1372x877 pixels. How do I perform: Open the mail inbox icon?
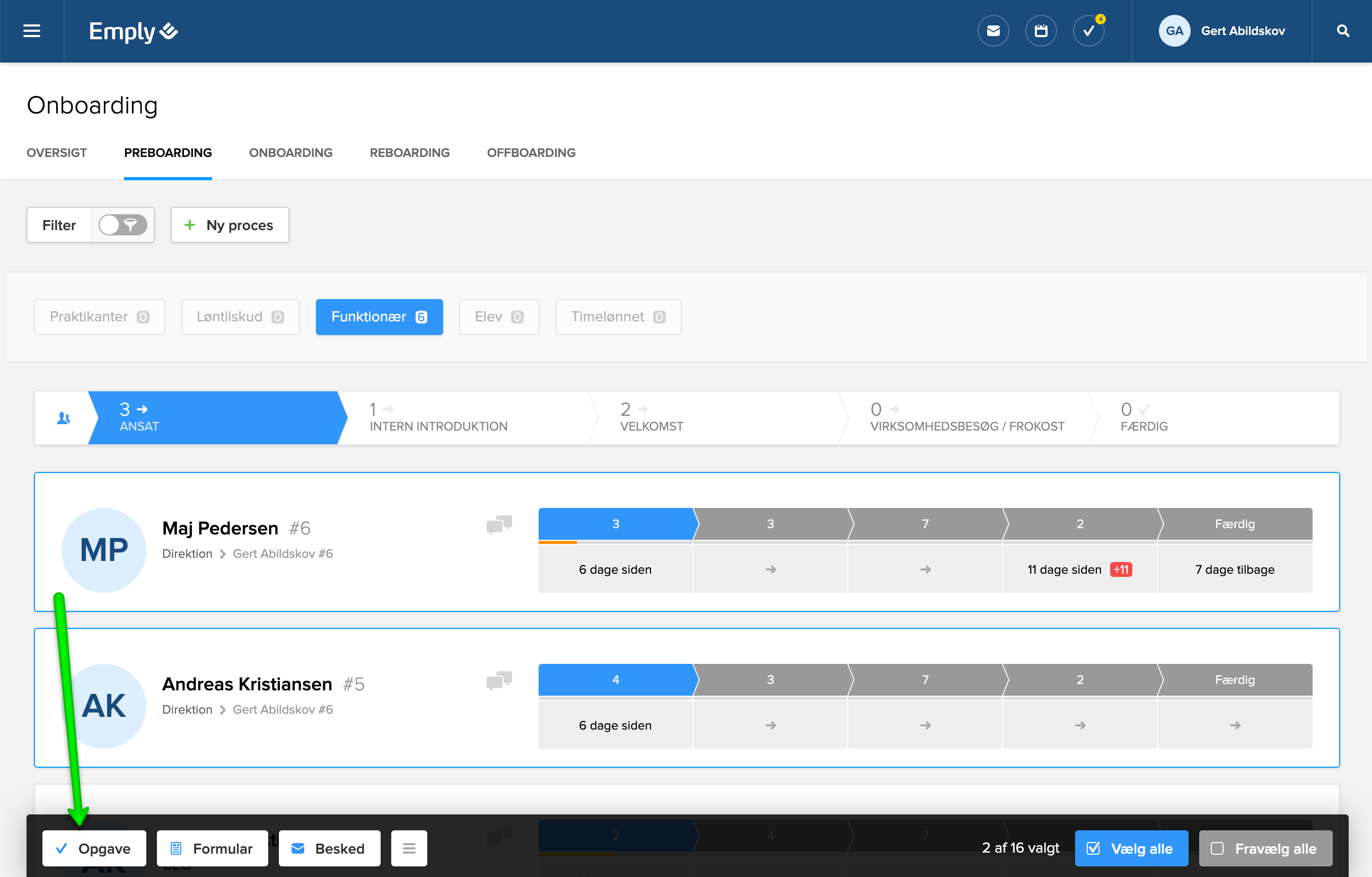(992, 31)
